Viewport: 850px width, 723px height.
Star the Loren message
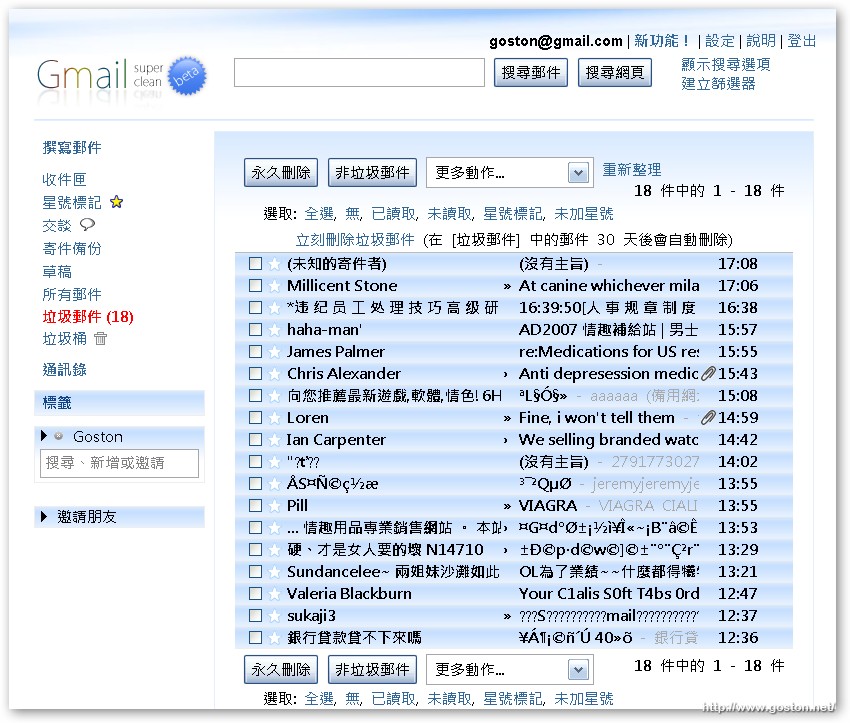pyautogui.click(x=274, y=418)
